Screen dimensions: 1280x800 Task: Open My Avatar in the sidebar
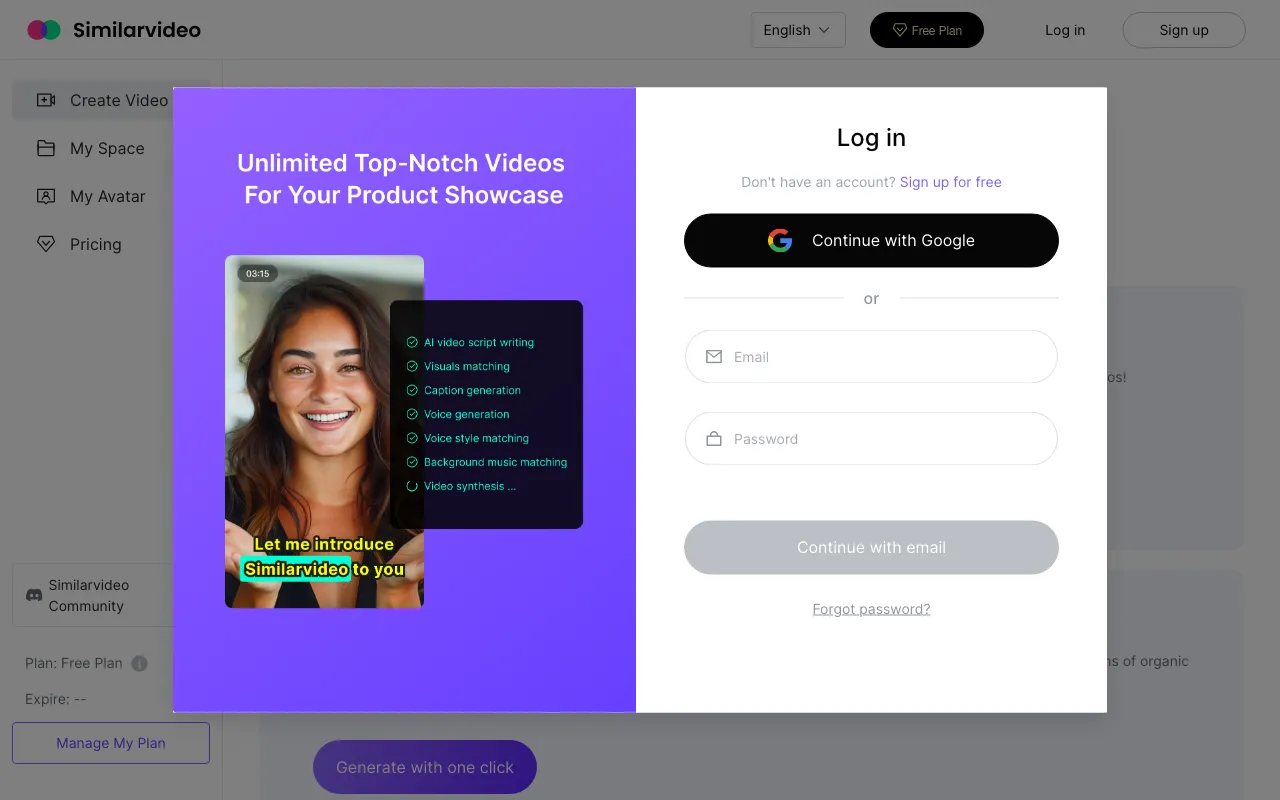pyautogui.click(x=111, y=196)
